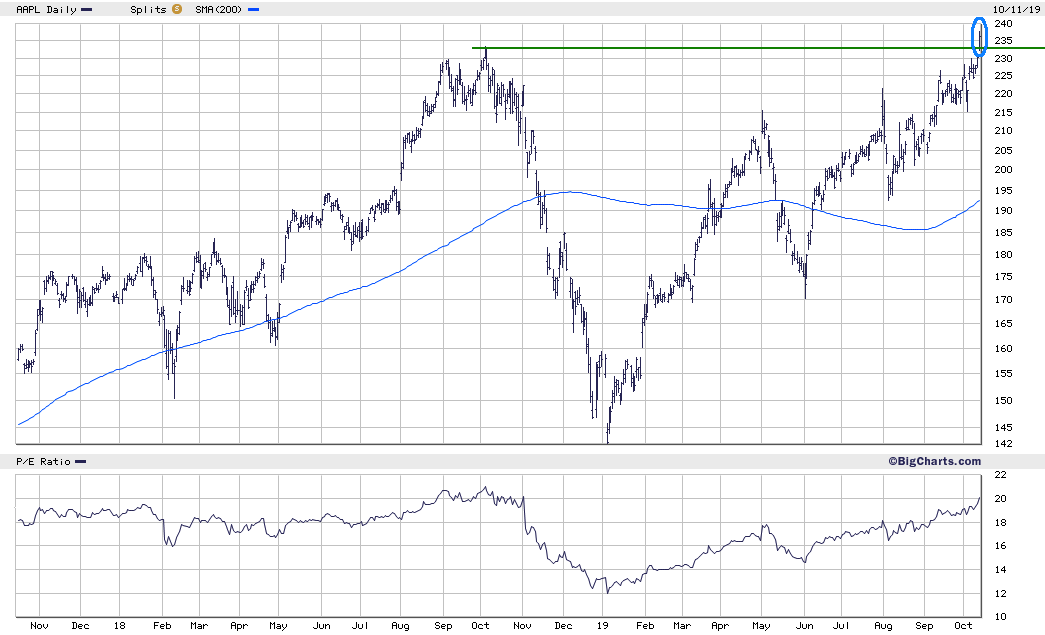Click the AAPL Daily legend label
Screen dimensions: 1045x635
pyautogui.click(x=47, y=9)
